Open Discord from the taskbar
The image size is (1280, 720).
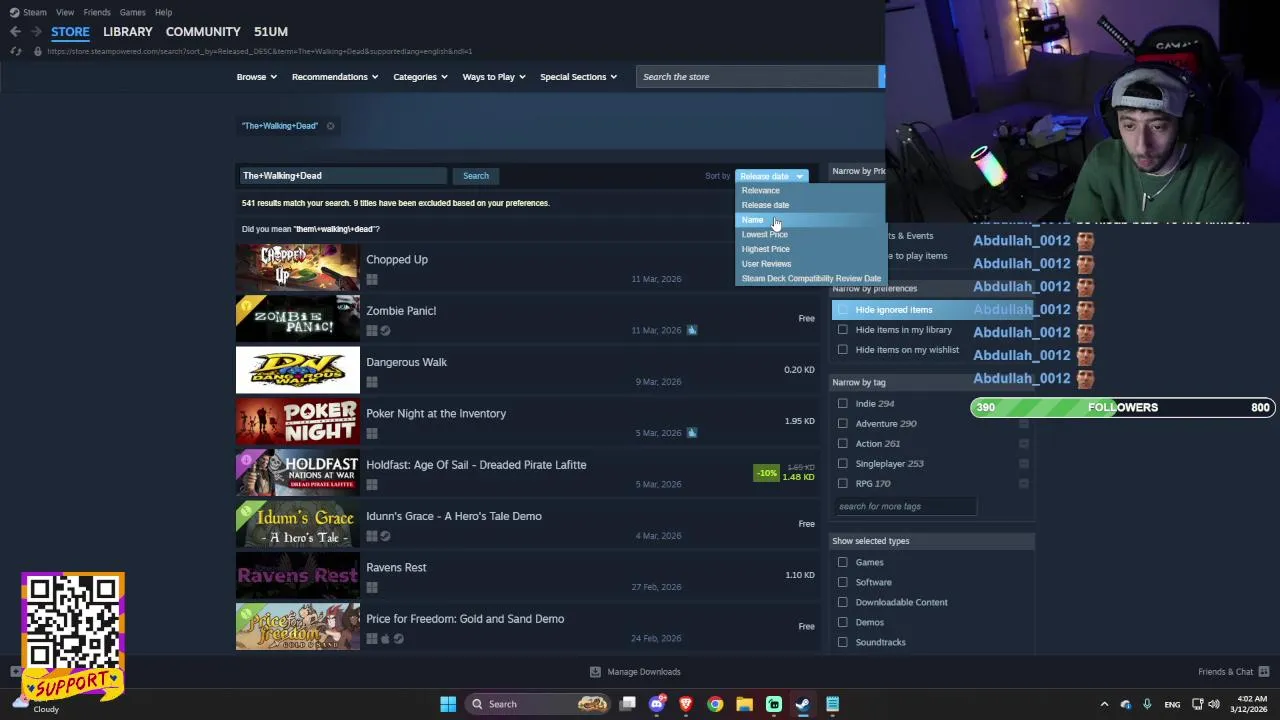click(656, 704)
